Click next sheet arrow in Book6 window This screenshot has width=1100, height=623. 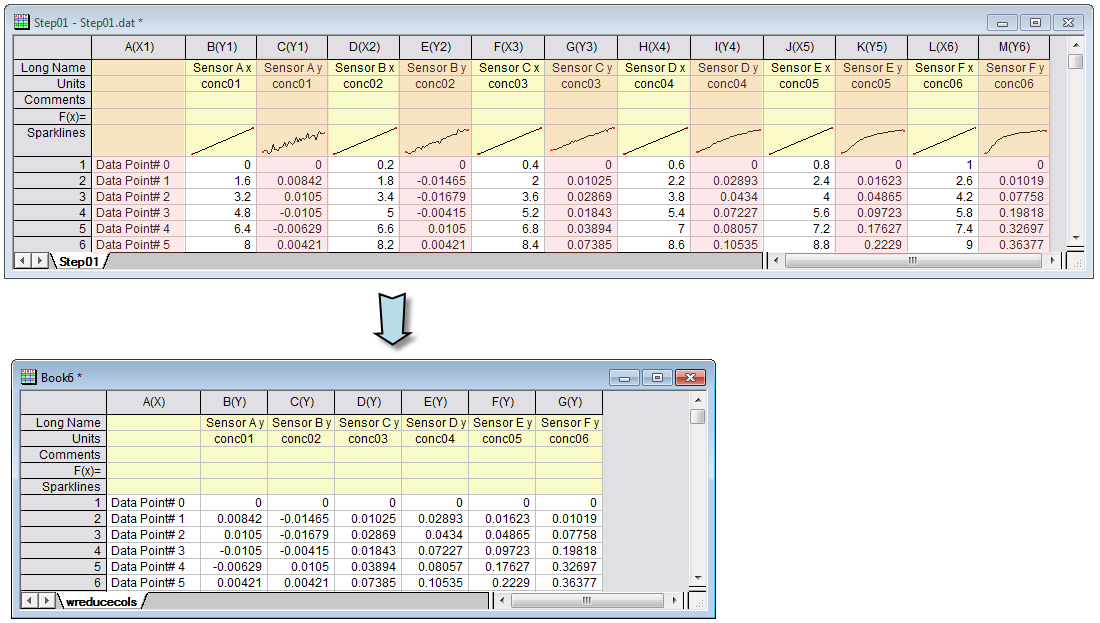(x=46, y=601)
